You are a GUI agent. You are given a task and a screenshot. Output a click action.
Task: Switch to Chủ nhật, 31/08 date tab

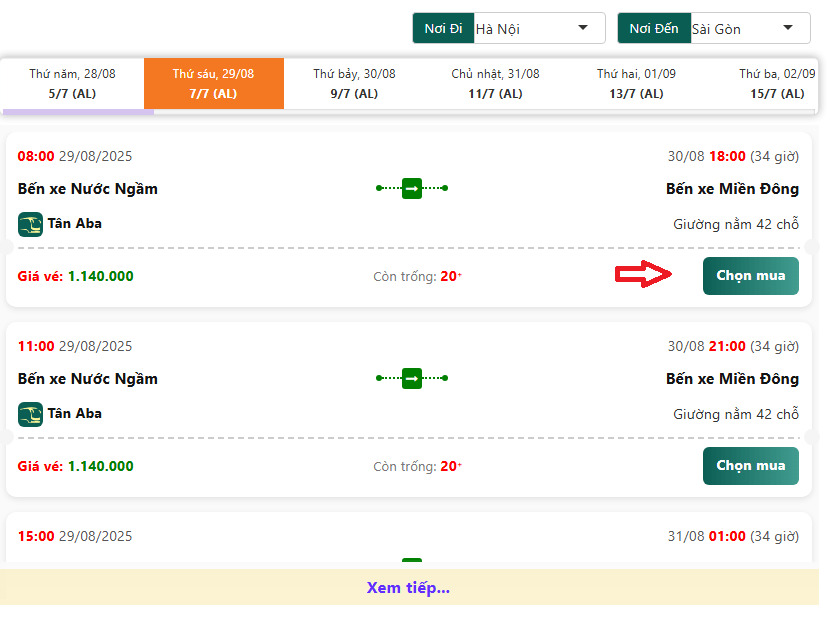[495, 83]
